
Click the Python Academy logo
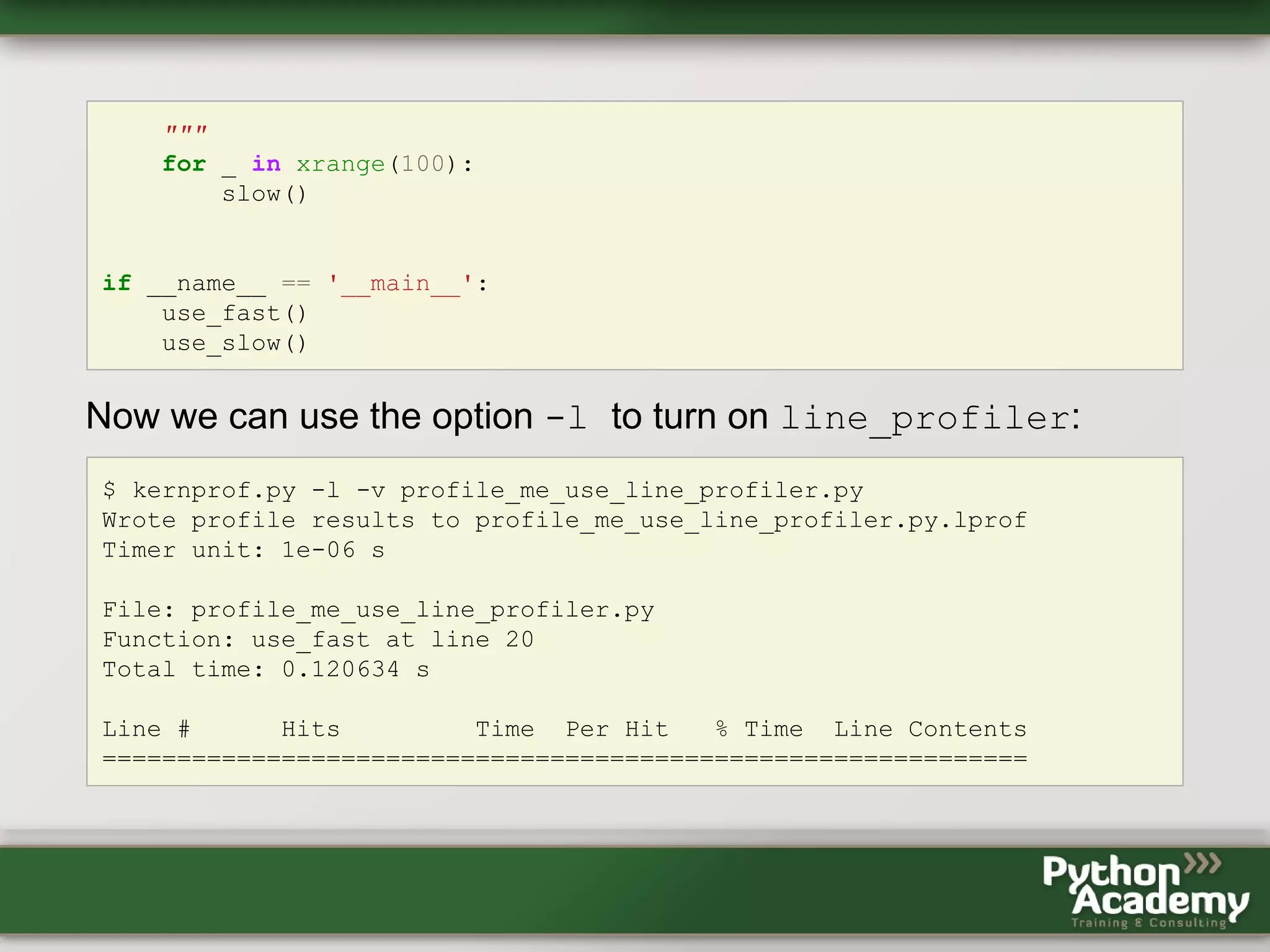coord(1145,891)
